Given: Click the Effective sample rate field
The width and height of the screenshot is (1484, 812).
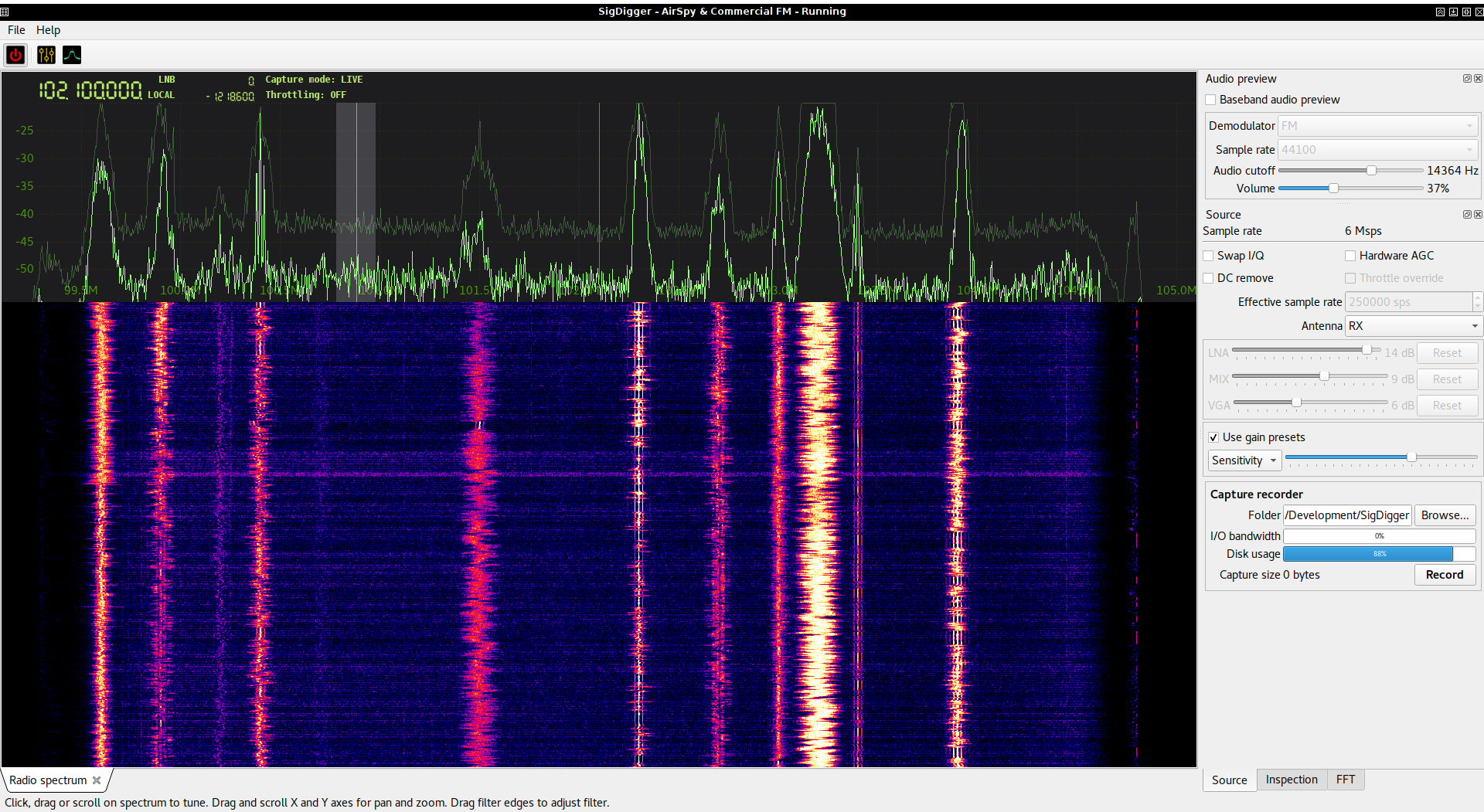Looking at the screenshot, I should (1409, 302).
